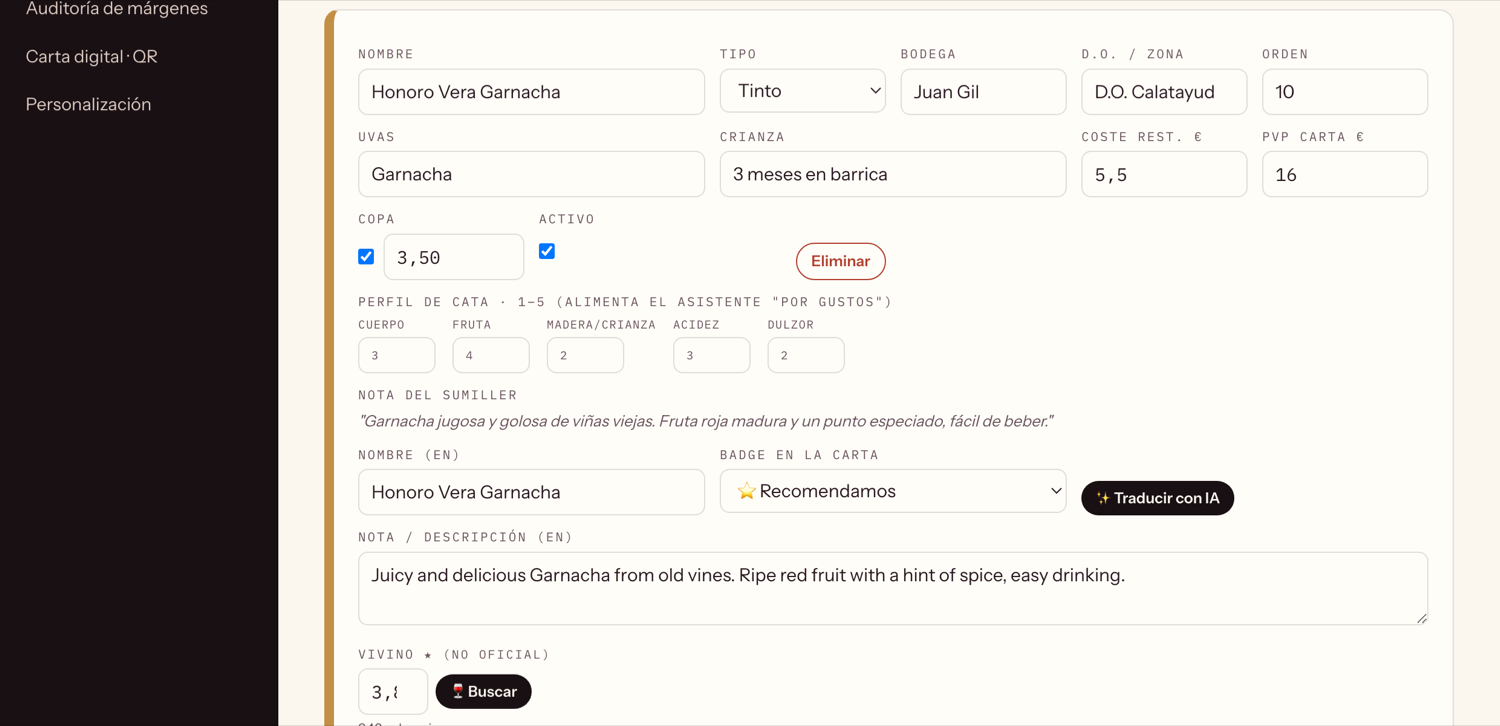Click the textarea resize handle corner
The width and height of the screenshot is (1500, 726).
point(1421,618)
